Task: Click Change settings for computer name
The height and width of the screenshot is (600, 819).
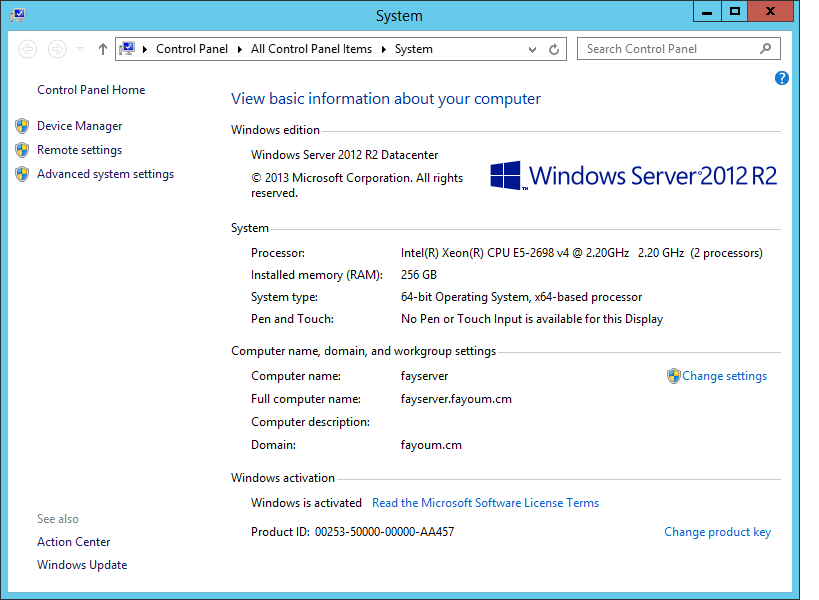Action: [724, 376]
